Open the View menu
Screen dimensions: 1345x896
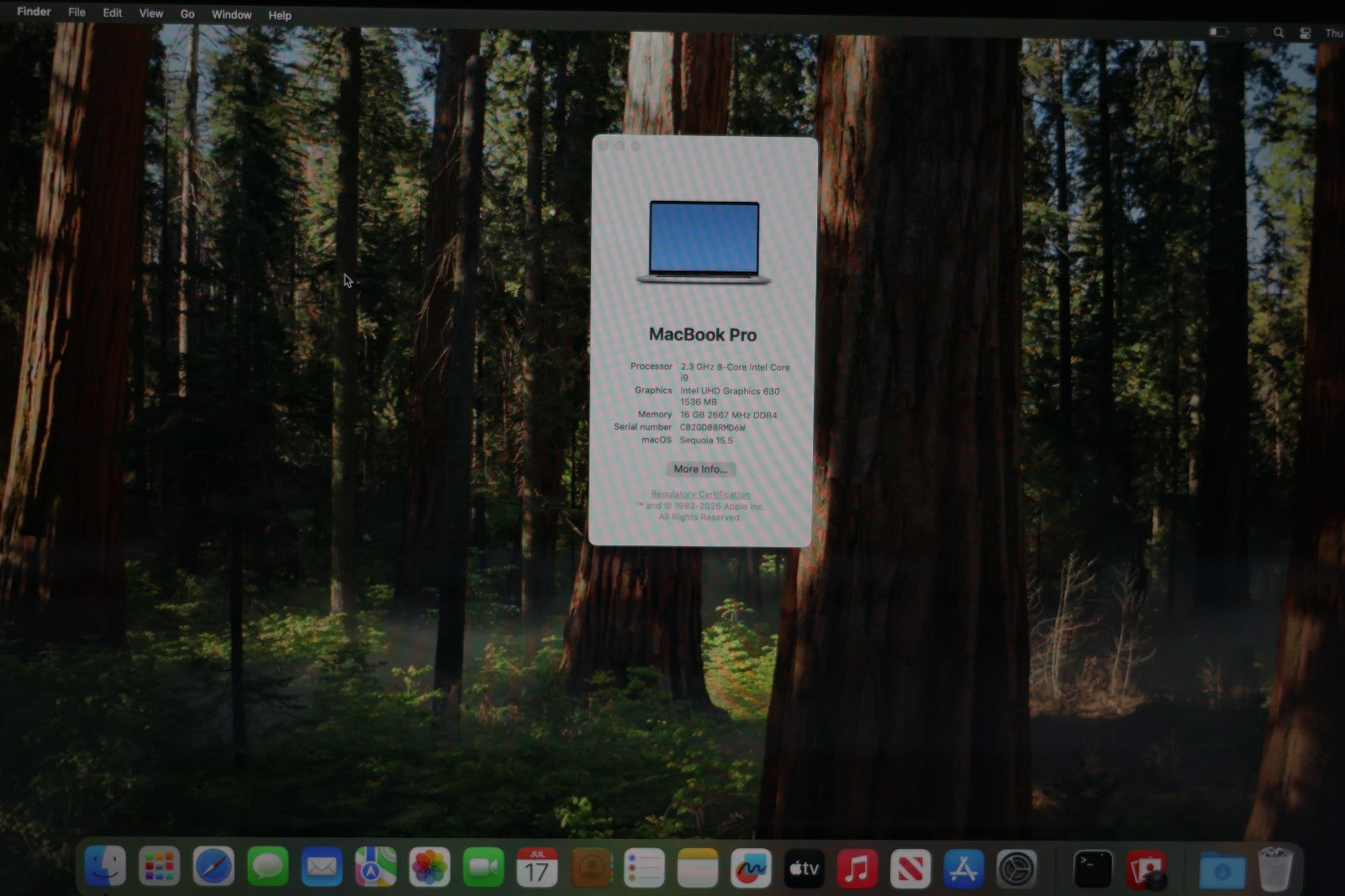151,13
